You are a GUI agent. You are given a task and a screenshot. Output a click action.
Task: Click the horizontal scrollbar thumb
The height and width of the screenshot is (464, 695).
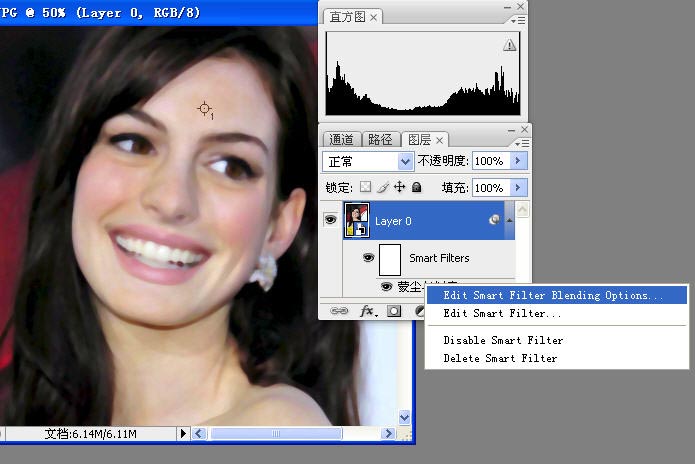(x=276, y=433)
